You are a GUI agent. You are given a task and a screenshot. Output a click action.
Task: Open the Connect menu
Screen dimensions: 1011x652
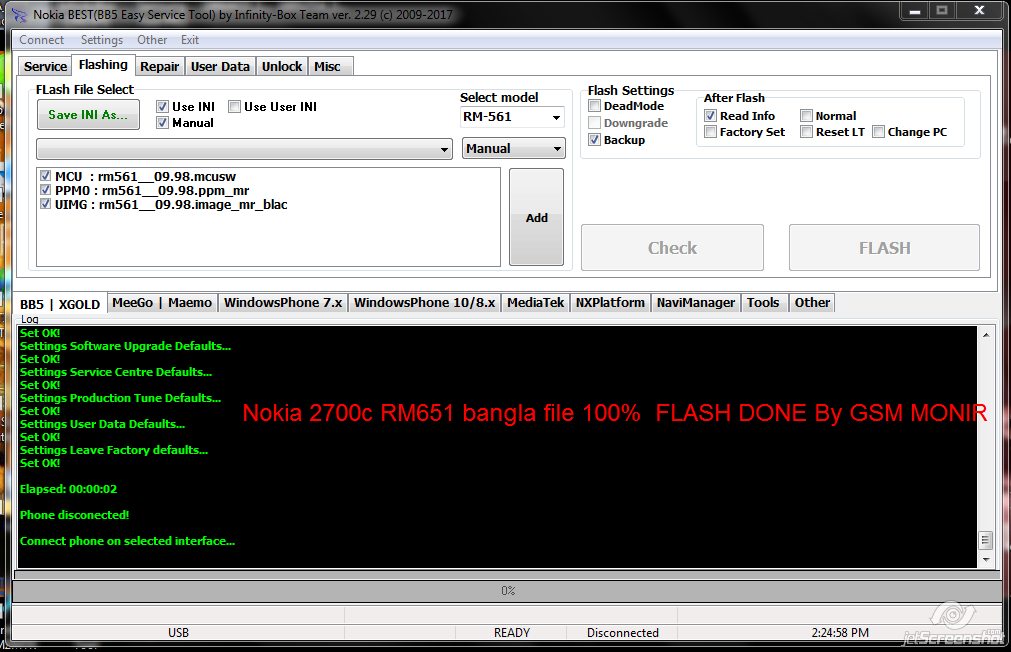pyautogui.click(x=41, y=40)
